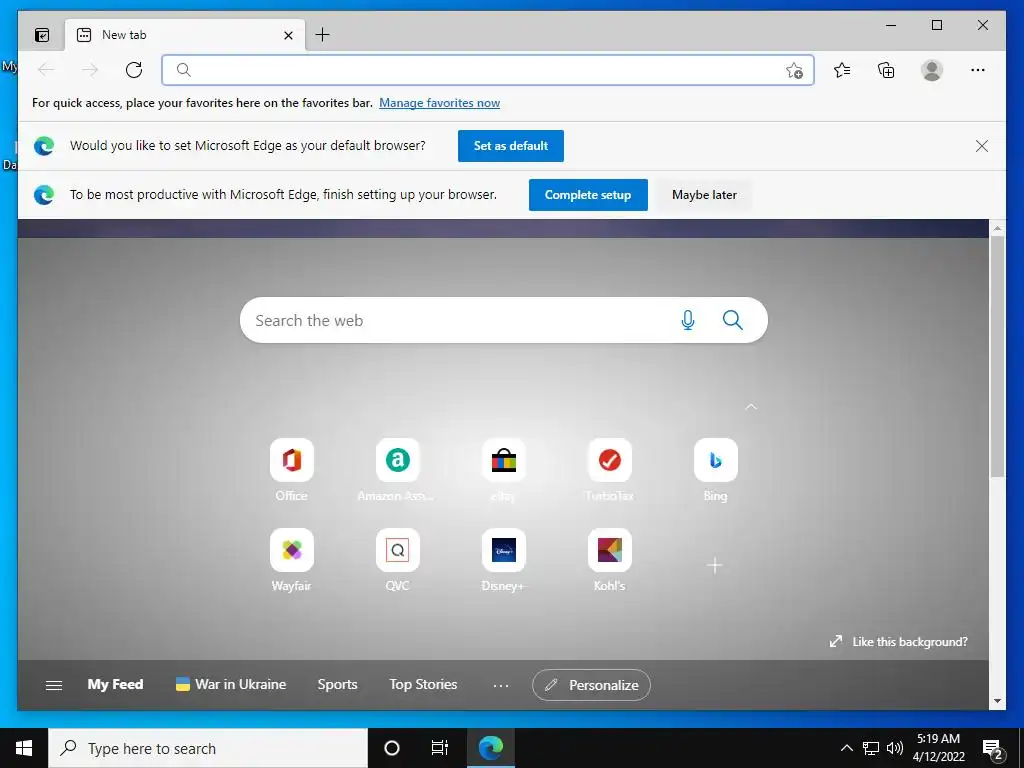Screen dimensions: 1024x768
Task: Open the network tray icon
Action: point(871,748)
